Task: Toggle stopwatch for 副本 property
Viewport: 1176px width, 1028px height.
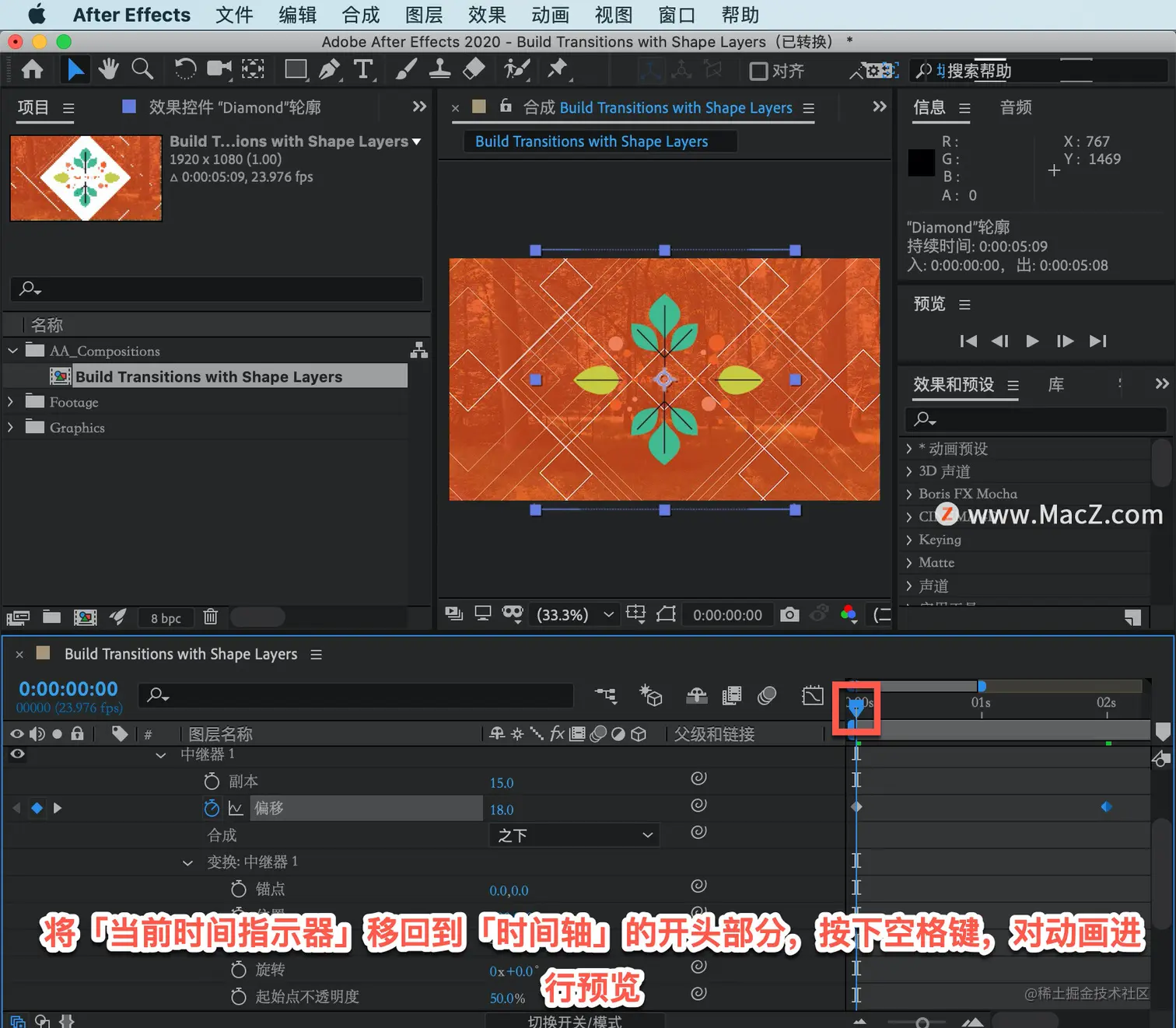Action: [212, 781]
